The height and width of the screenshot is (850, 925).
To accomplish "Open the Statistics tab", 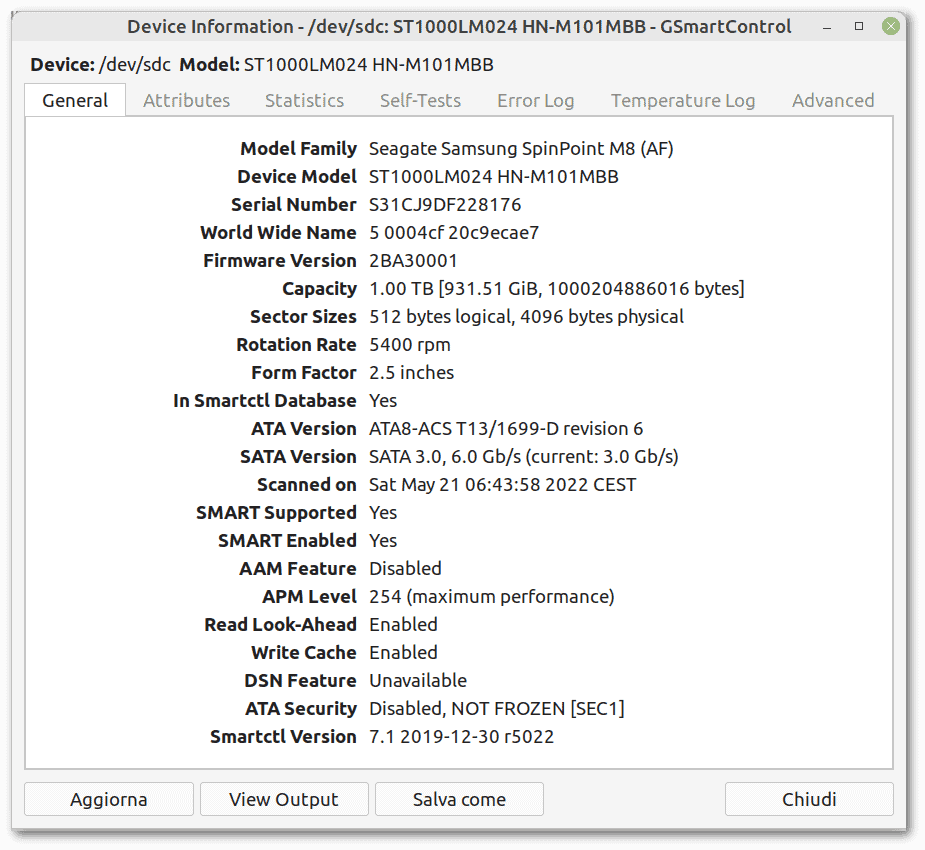I will pos(304,100).
